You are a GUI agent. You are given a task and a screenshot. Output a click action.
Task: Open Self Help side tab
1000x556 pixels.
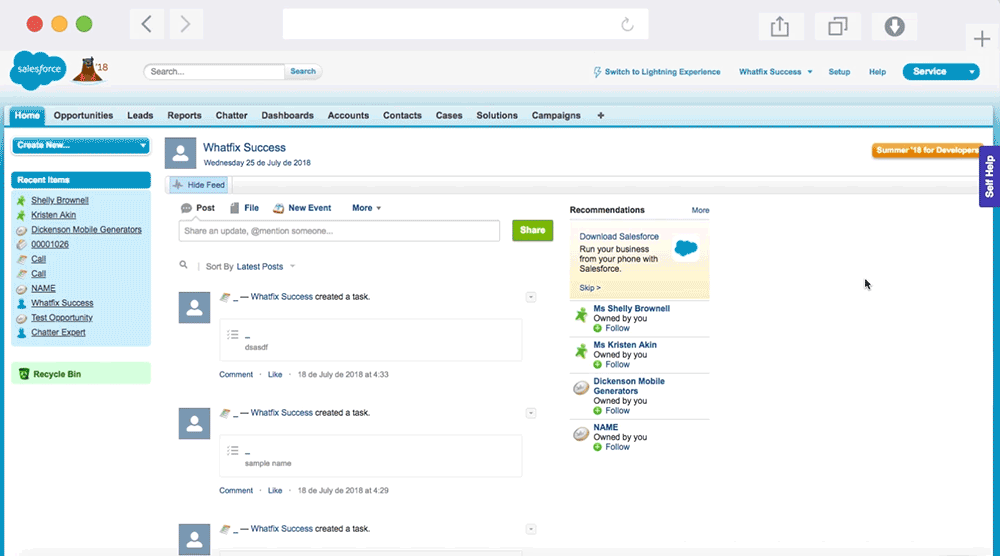point(989,177)
